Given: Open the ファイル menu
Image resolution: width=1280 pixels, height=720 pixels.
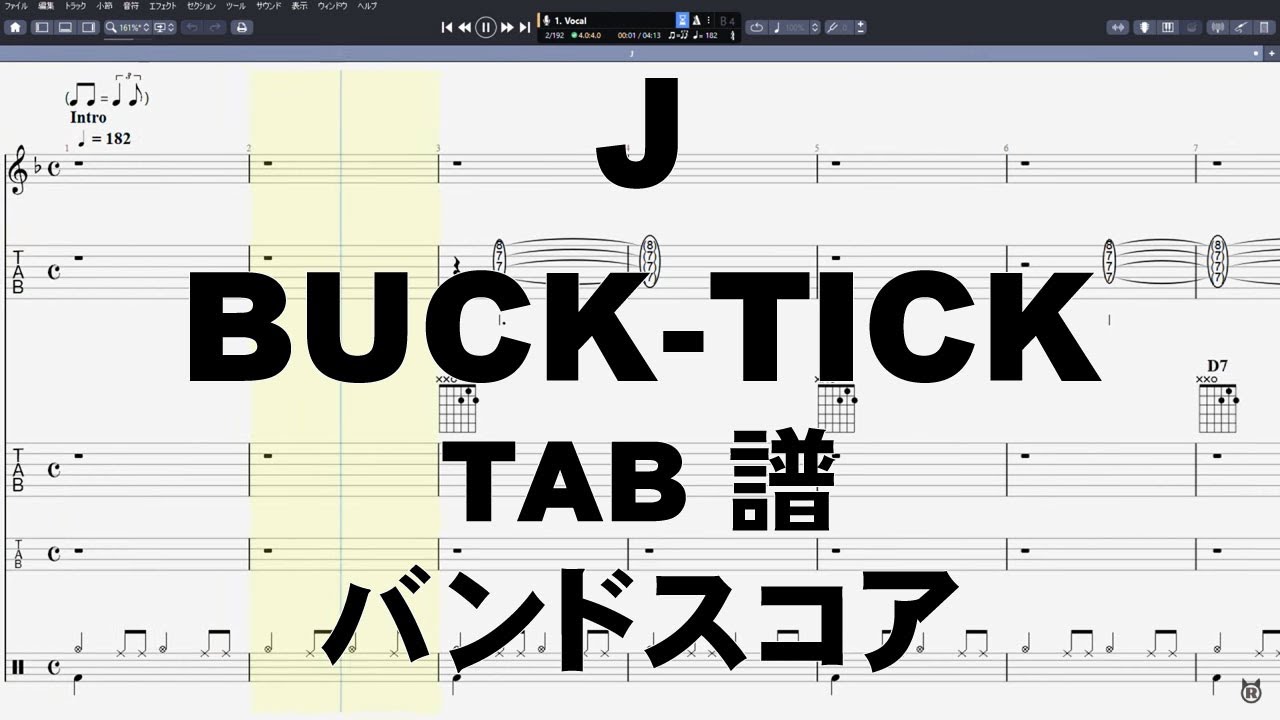Looking at the screenshot, I should 16,6.
